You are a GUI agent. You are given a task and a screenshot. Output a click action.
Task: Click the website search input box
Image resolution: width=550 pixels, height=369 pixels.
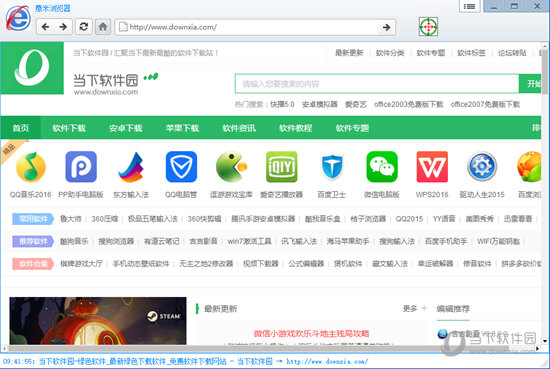[x=377, y=83]
